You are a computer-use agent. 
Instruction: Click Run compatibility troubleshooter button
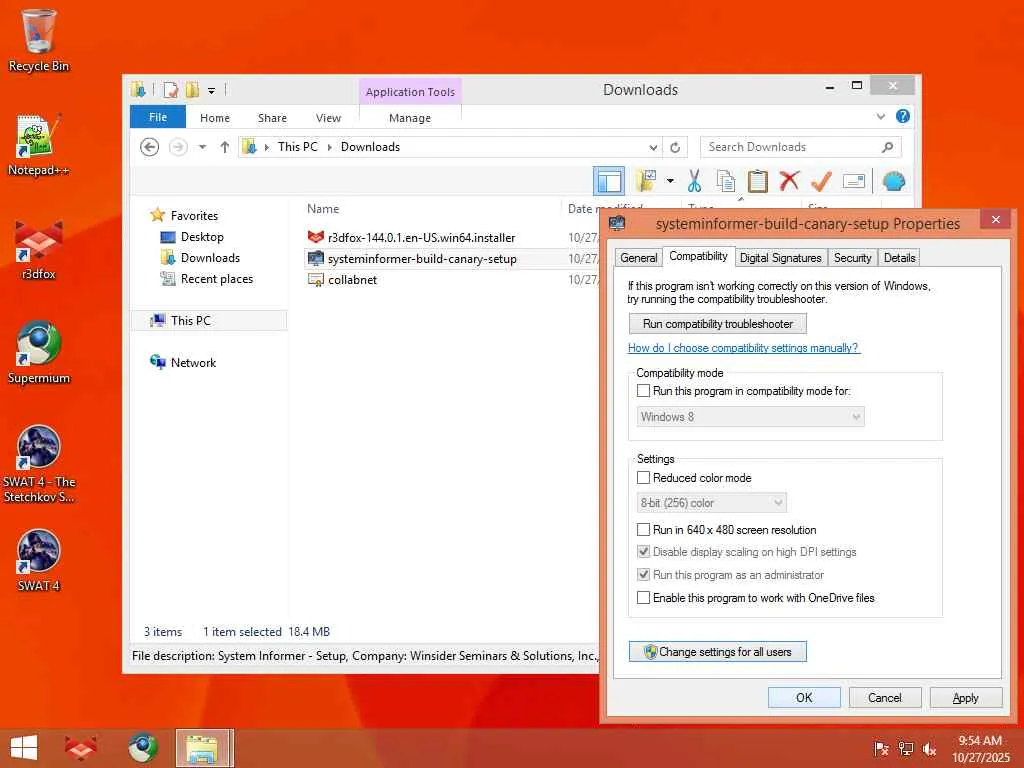(718, 324)
